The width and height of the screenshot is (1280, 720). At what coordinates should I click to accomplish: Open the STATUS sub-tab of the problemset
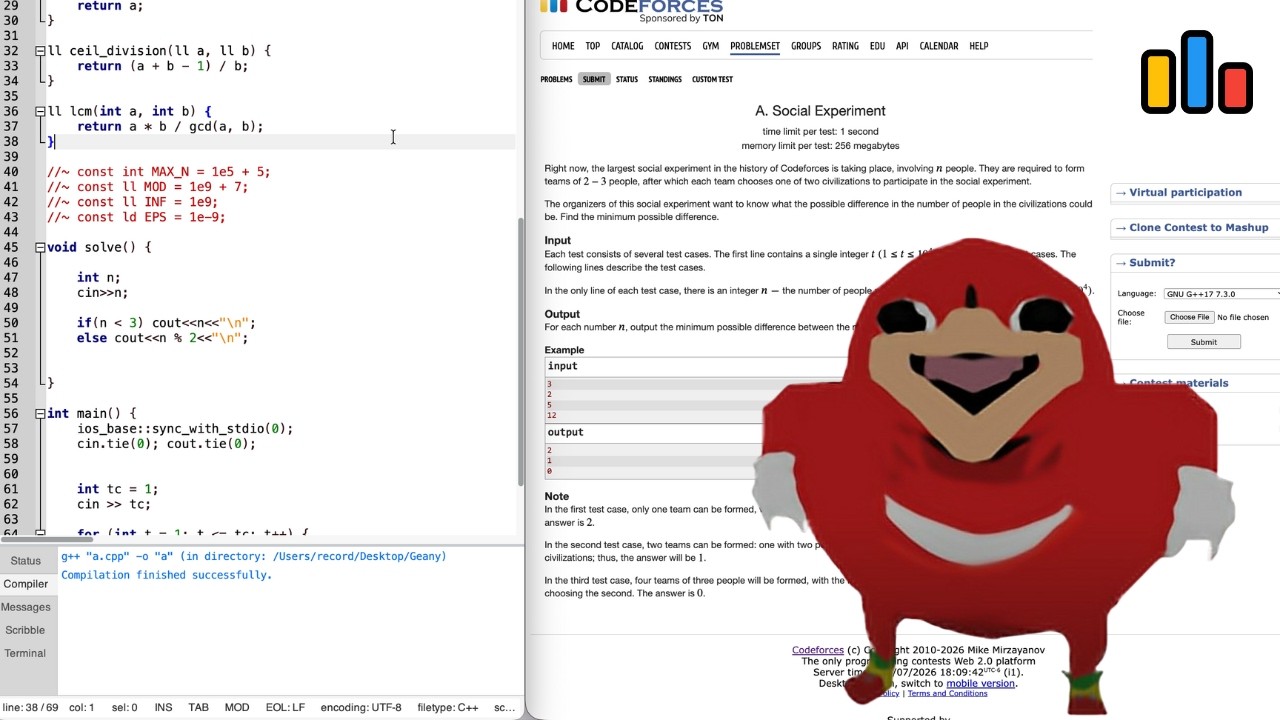click(x=627, y=79)
